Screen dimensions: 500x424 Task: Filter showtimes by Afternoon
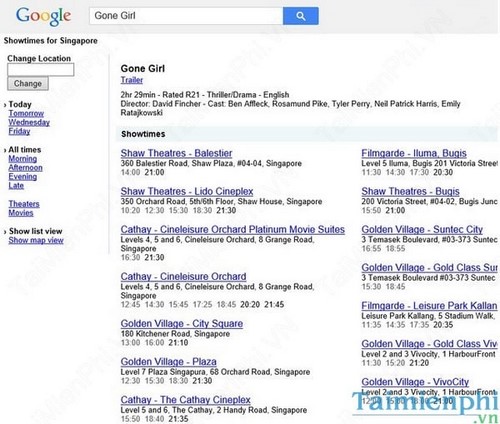tap(25, 168)
